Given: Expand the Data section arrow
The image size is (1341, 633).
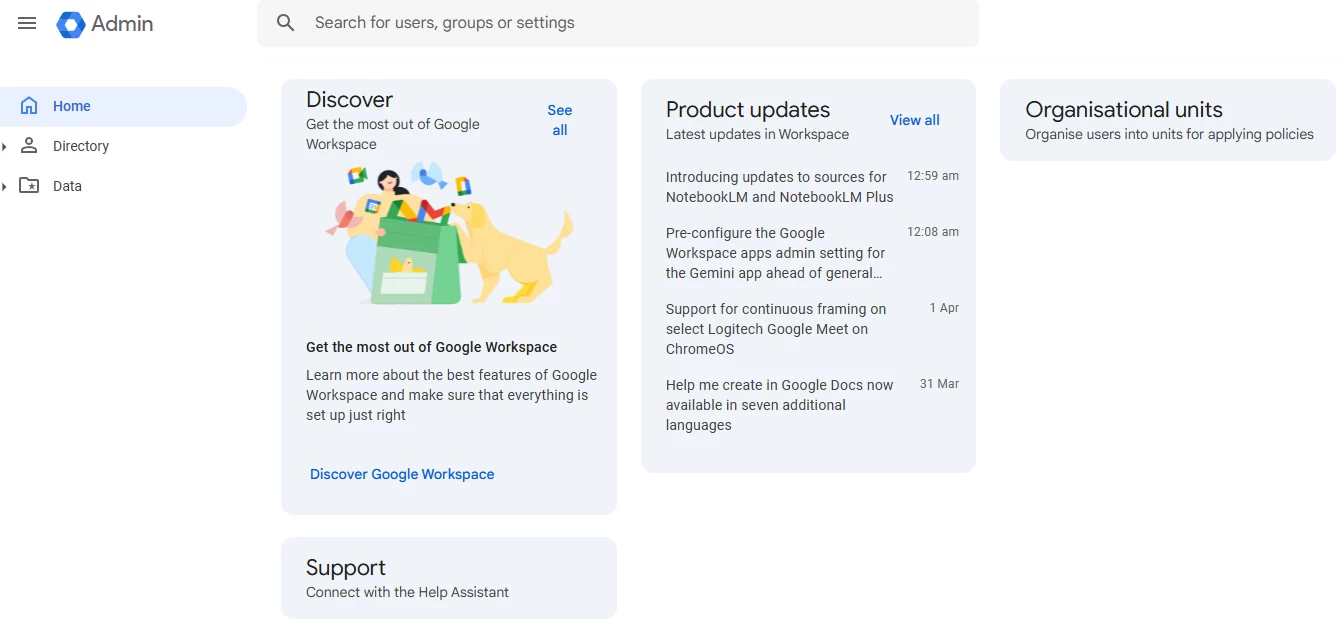Looking at the screenshot, I should tap(5, 187).
